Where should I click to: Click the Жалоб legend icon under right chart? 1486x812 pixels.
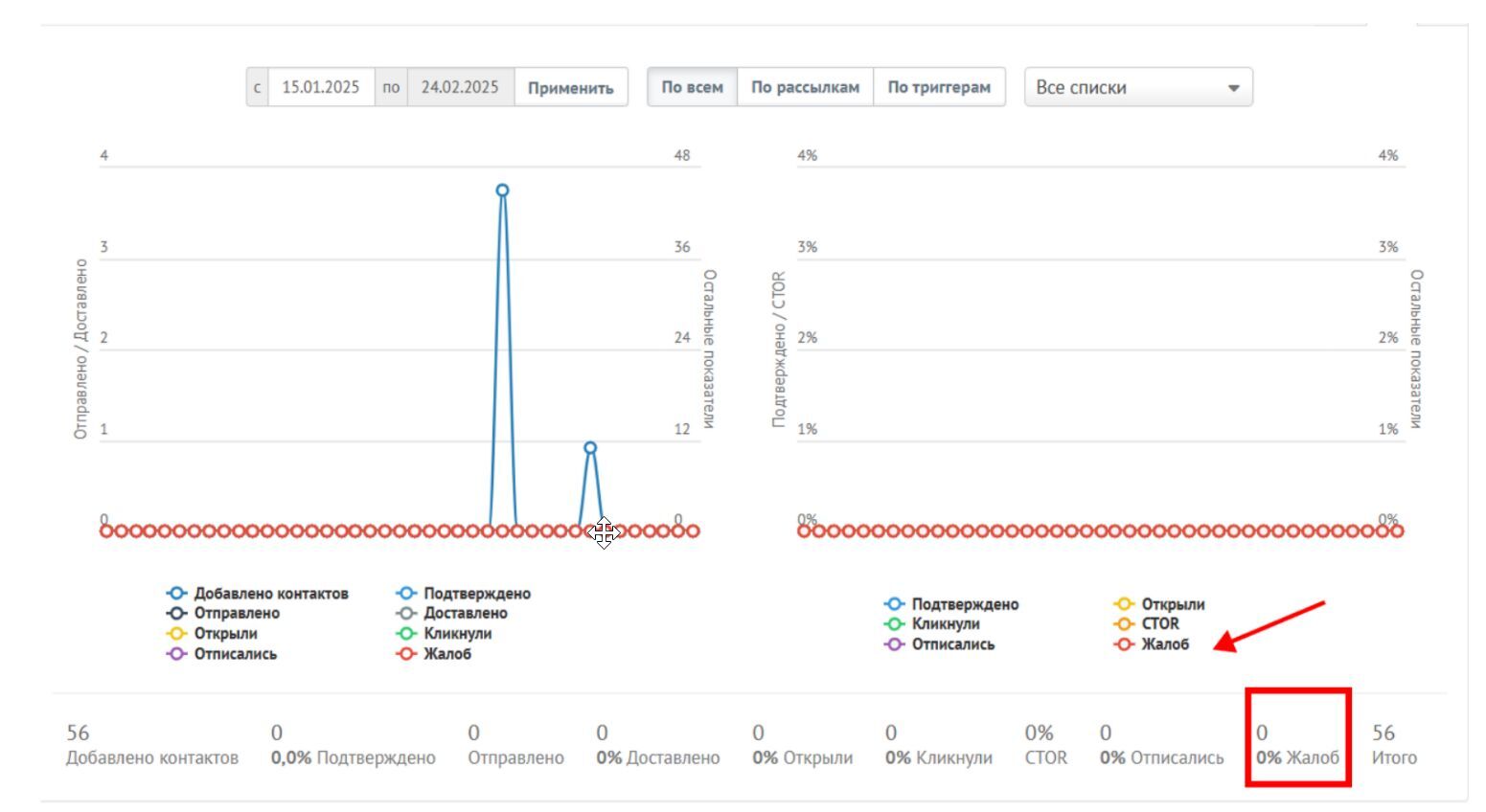coord(1124,644)
